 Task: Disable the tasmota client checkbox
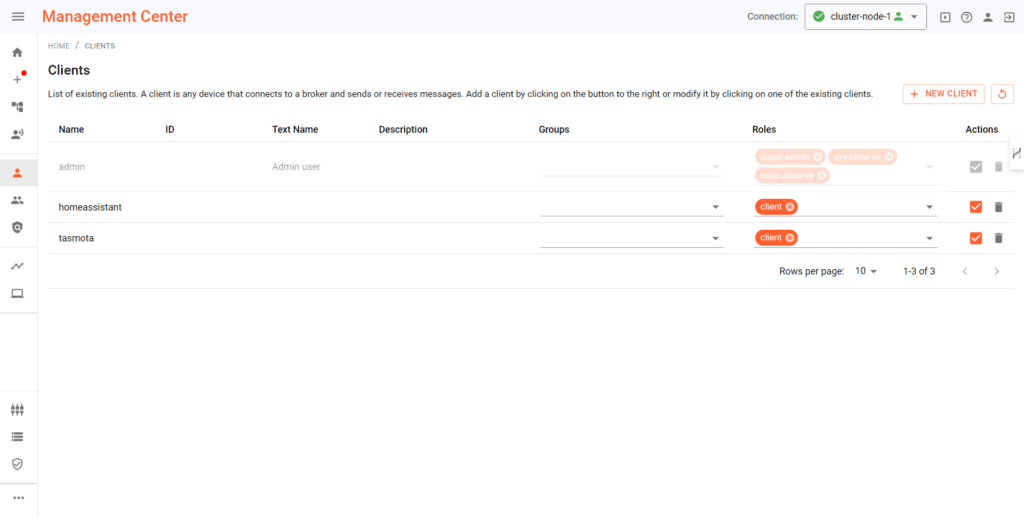click(x=976, y=238)
